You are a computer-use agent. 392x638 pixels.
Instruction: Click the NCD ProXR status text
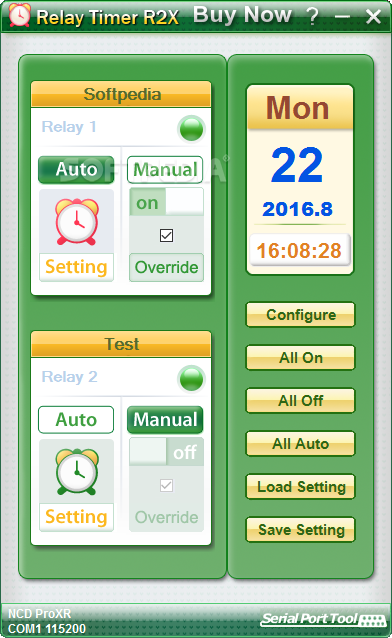[x=39, y=613]
